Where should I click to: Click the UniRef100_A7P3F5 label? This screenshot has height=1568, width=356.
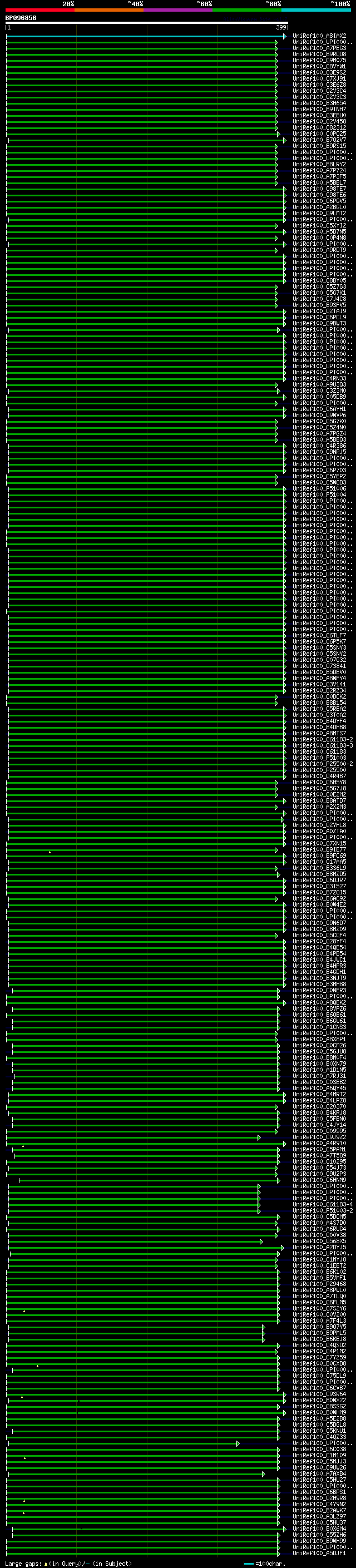click(319, 176)
